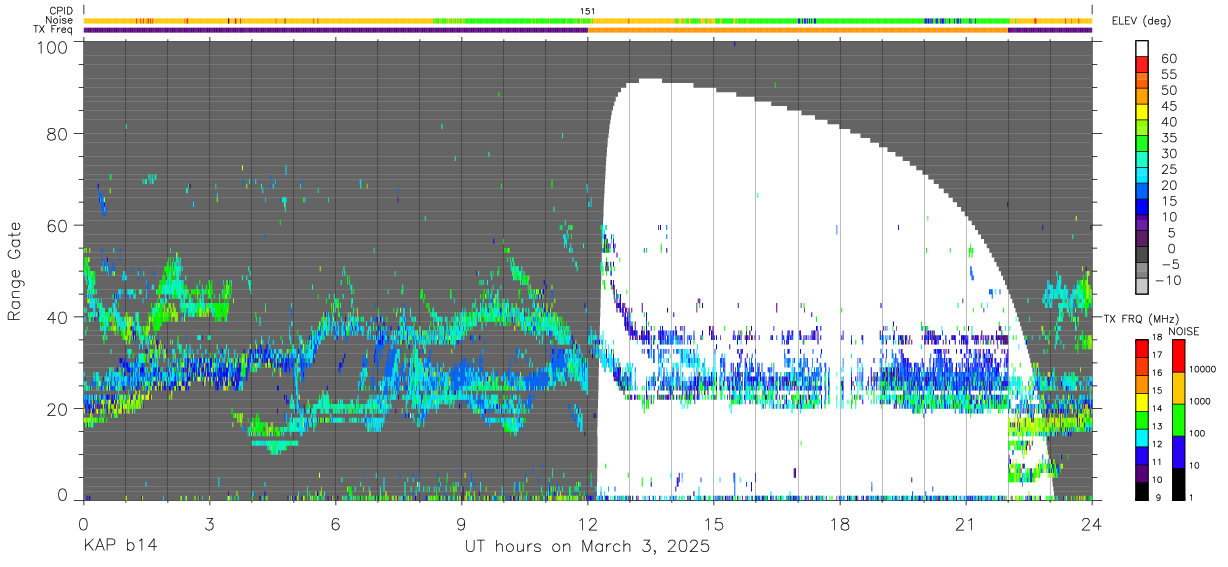Screen dimensions: 1228x567
Task: Click the UT hours on March 3, 2025 label
Action: click(x=587, y=546)
